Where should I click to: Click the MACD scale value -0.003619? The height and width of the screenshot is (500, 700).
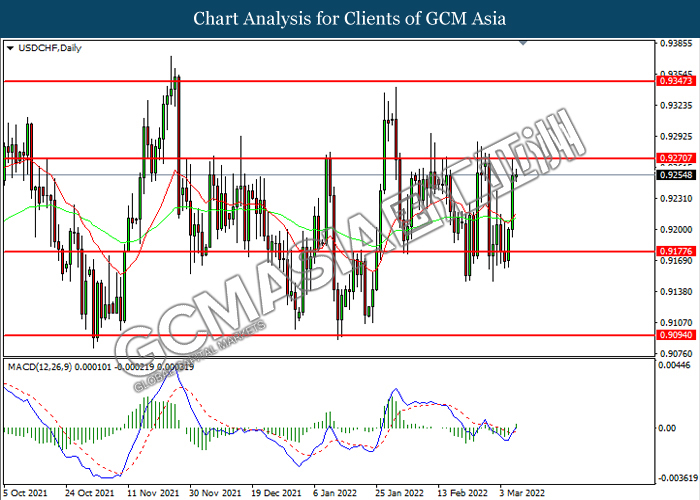677,478
